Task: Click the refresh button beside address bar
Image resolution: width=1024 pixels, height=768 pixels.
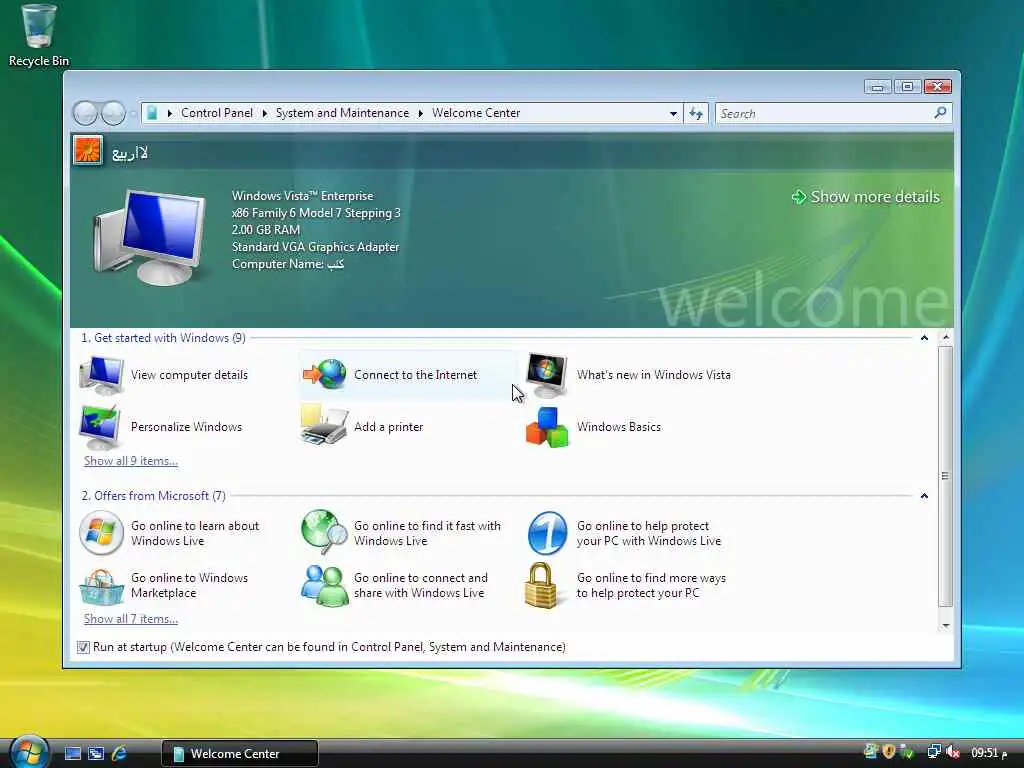Action: point(696,114)
